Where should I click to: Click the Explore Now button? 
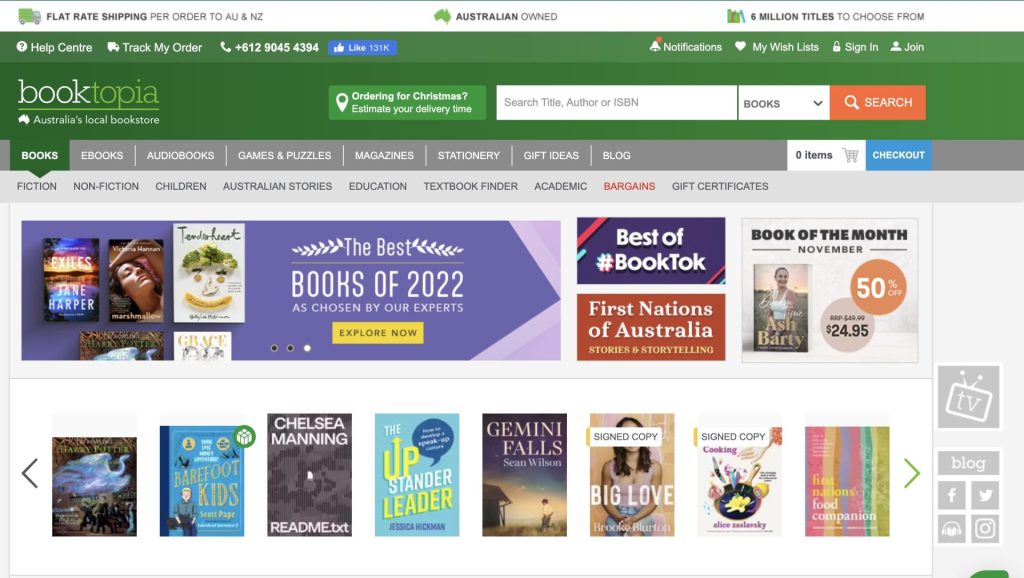coord(378,332)
